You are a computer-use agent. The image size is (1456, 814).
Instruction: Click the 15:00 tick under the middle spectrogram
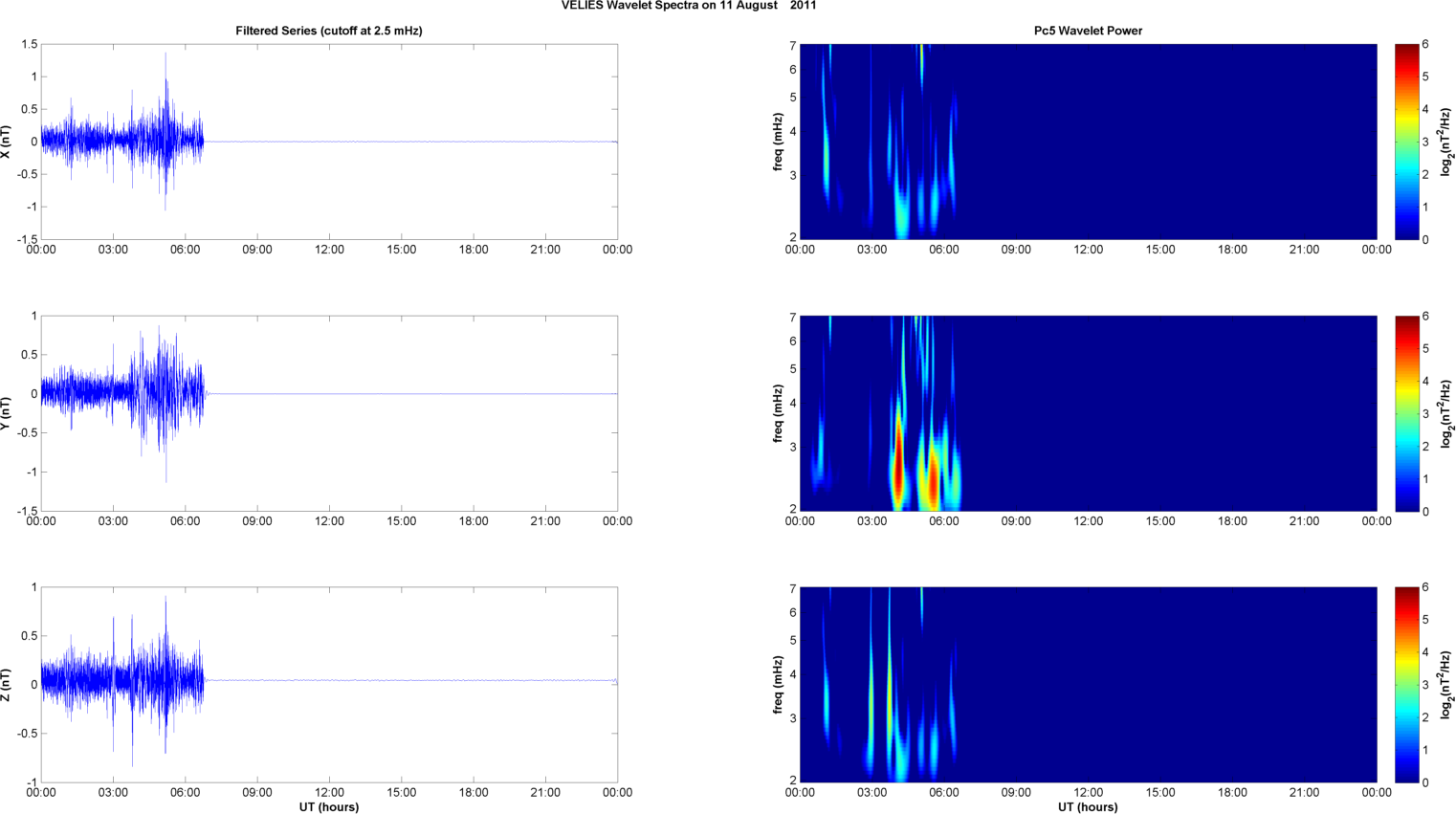tap(1160, 521)
